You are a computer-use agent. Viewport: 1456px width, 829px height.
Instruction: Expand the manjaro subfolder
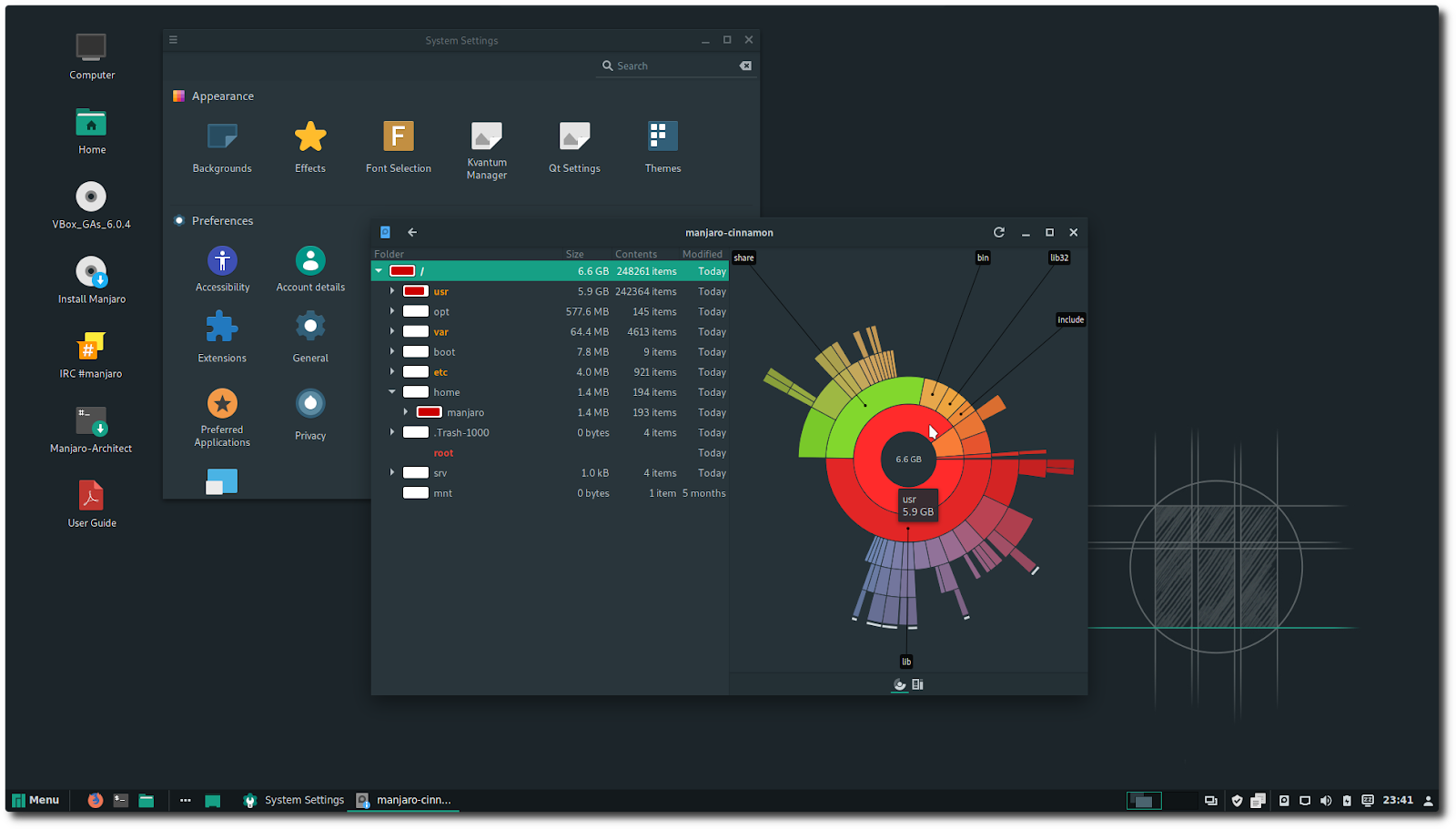406,412
